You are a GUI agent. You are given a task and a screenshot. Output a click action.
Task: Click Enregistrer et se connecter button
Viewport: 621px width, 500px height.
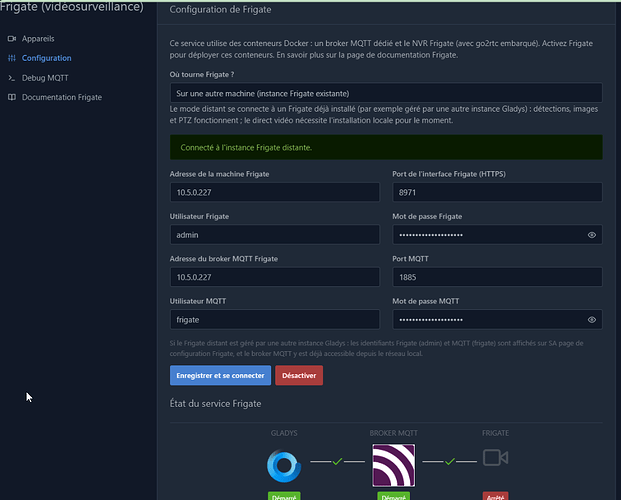tap(220, 375)
